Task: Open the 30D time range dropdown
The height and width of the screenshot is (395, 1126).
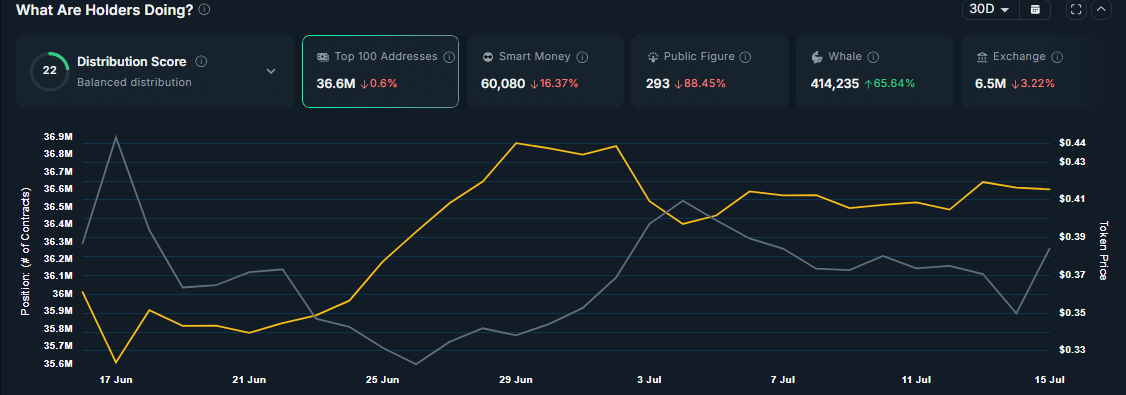Action: tap(989, 9)
